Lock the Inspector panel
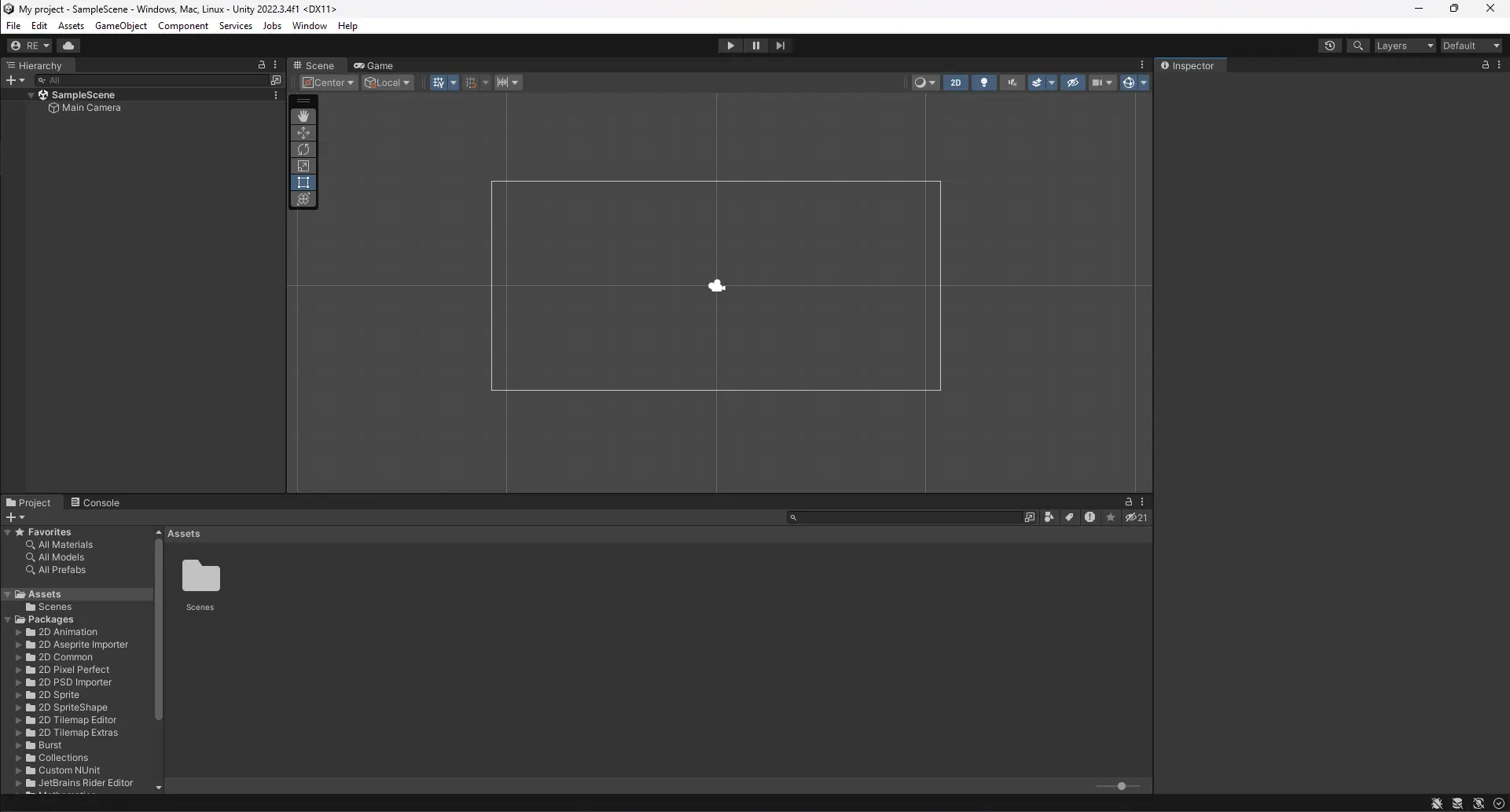The height and width of the screenshot is (812, 1510). (1485, 65)
